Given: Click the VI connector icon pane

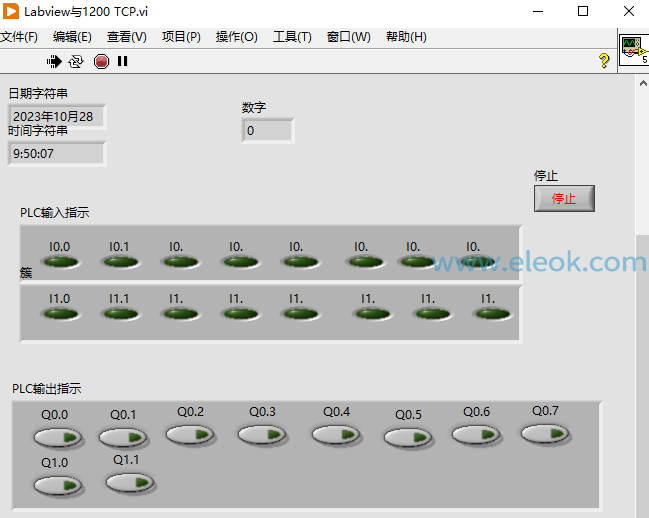Looking at the screenshot, I should [634, 51].
